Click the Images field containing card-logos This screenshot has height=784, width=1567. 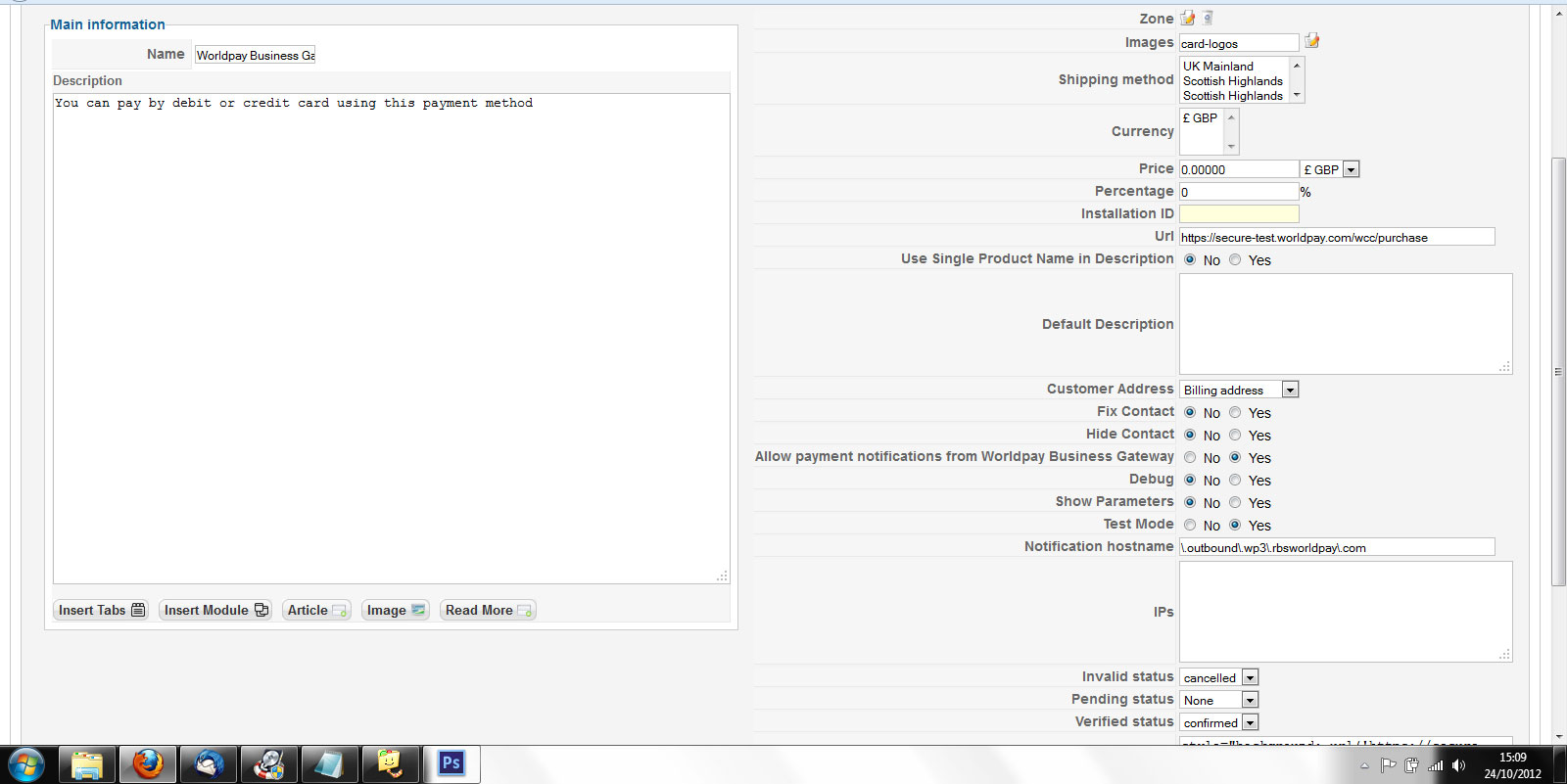pyautogui.click(x=1239, y=43)
